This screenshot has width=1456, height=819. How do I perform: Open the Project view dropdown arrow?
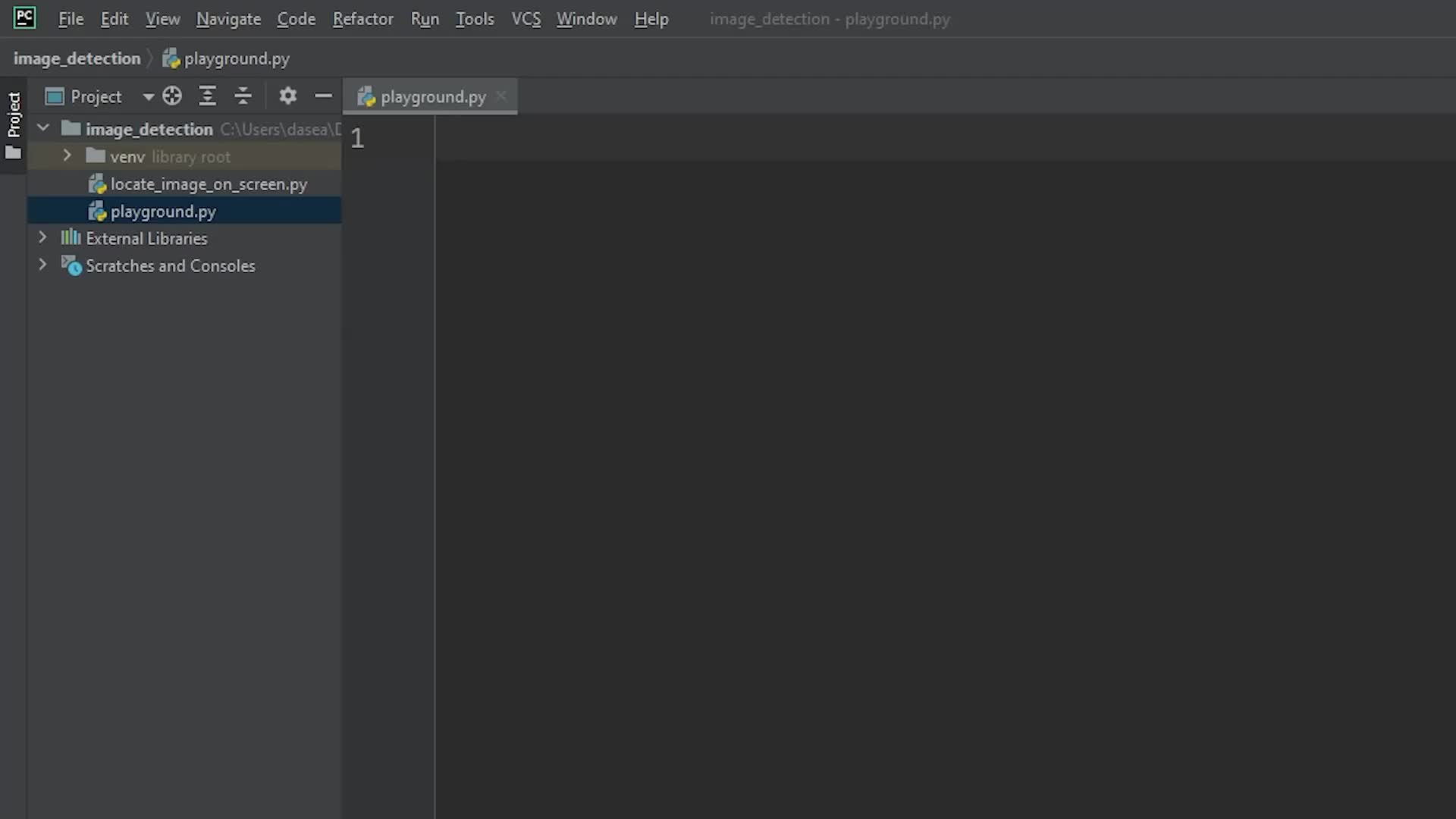pos(148,97)
